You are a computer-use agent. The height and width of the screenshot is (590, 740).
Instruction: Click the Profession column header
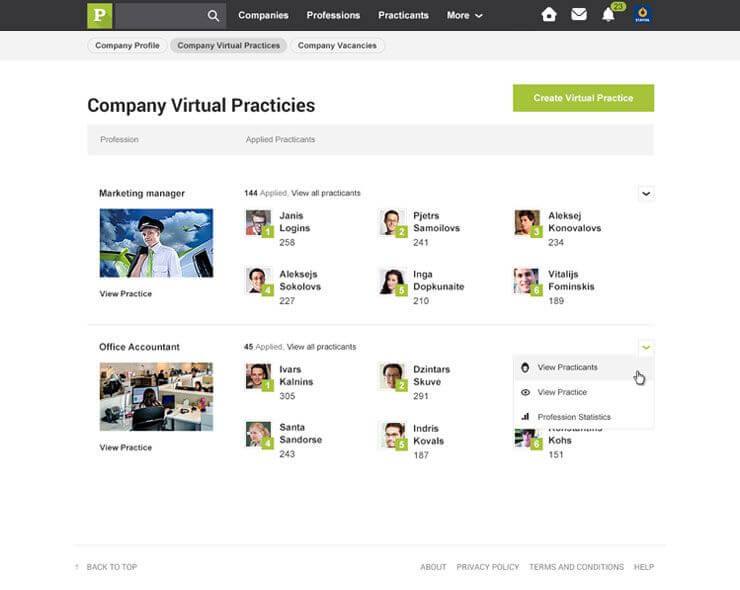119,140
